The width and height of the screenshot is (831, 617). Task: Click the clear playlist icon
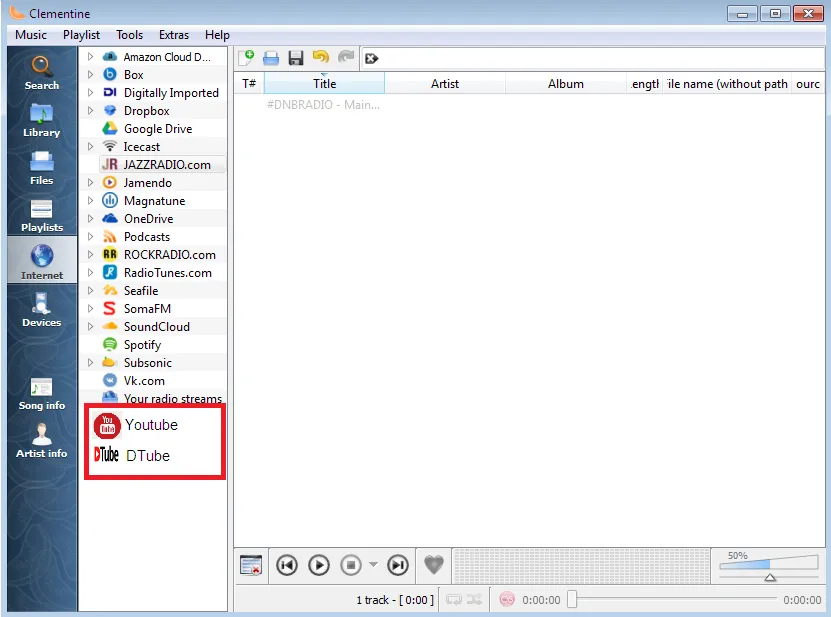(x=250, y=566)
